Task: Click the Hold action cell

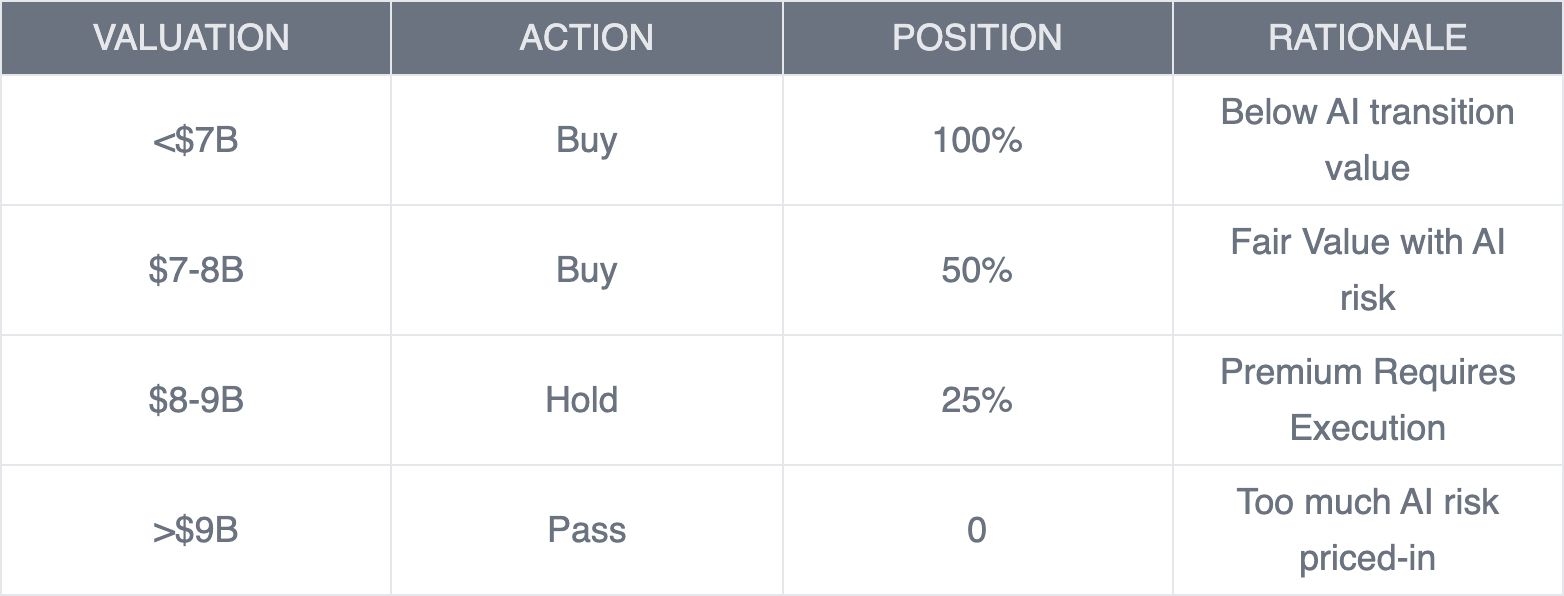Action: click(587, 400)
